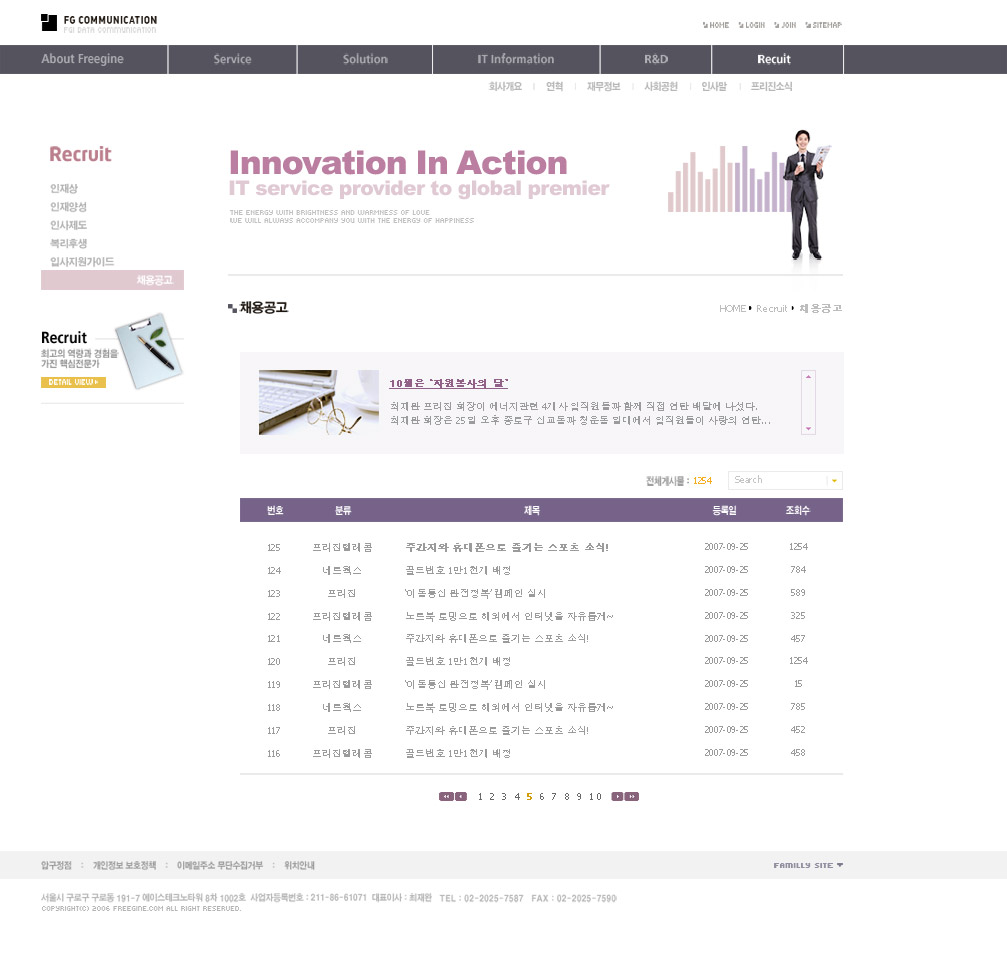Open the IT Information menu
The image size is (1007, 961).
point(515,59)
